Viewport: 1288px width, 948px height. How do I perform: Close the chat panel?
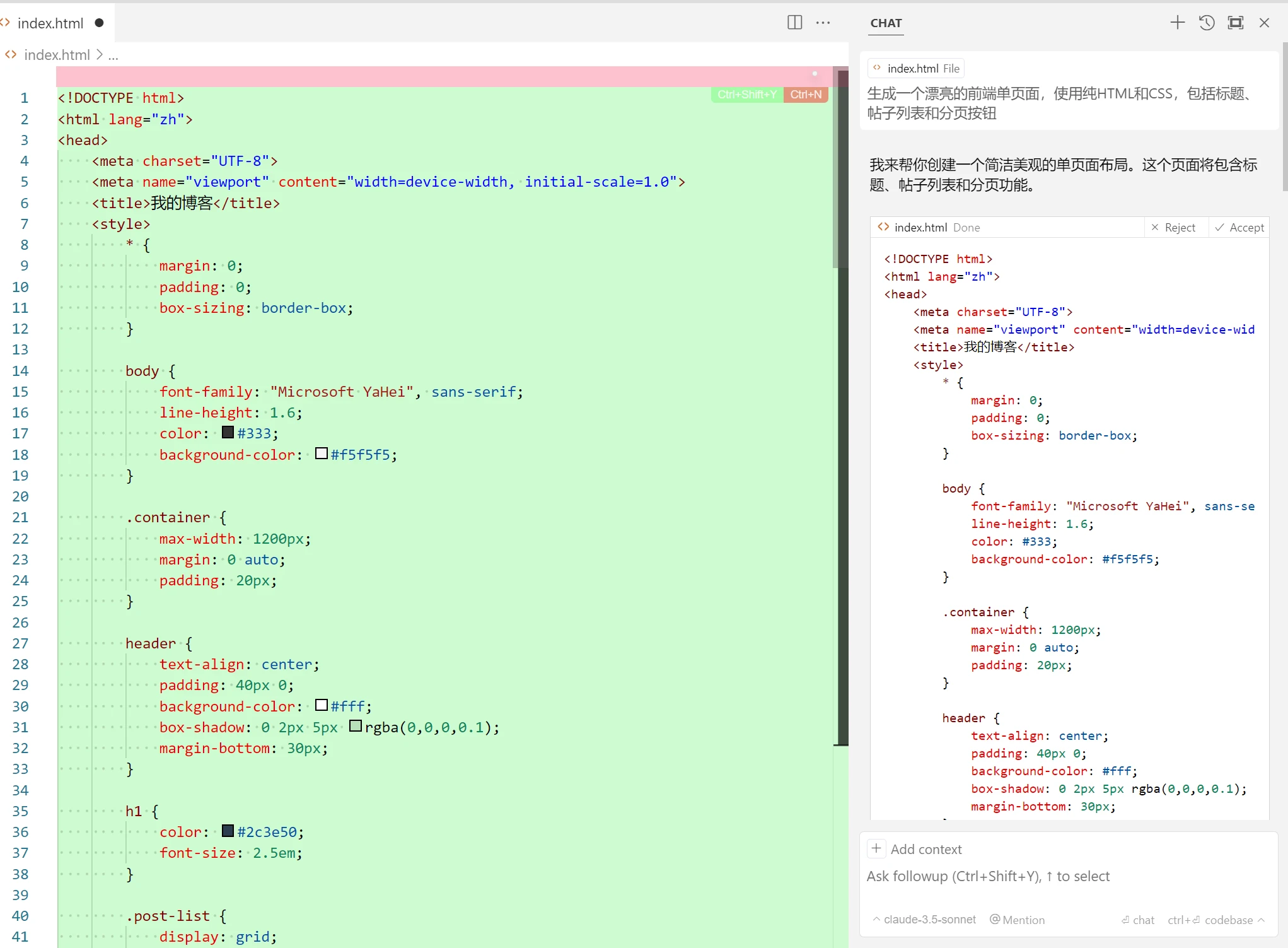(1264, 23)
